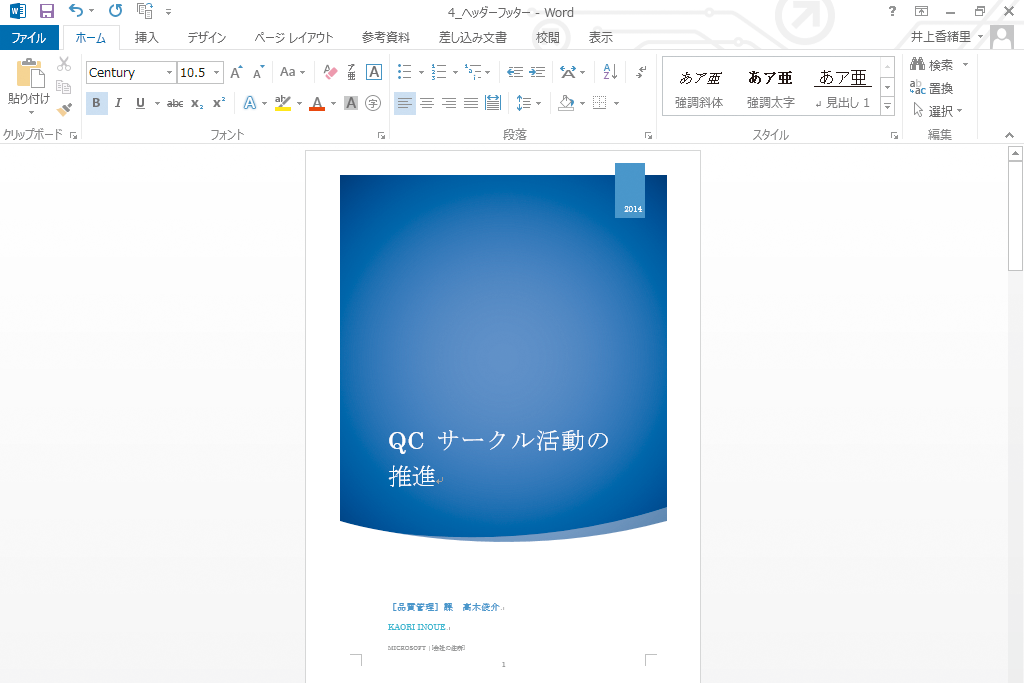
Task: Click the Copy icon
Action: [x=63, y=87]
